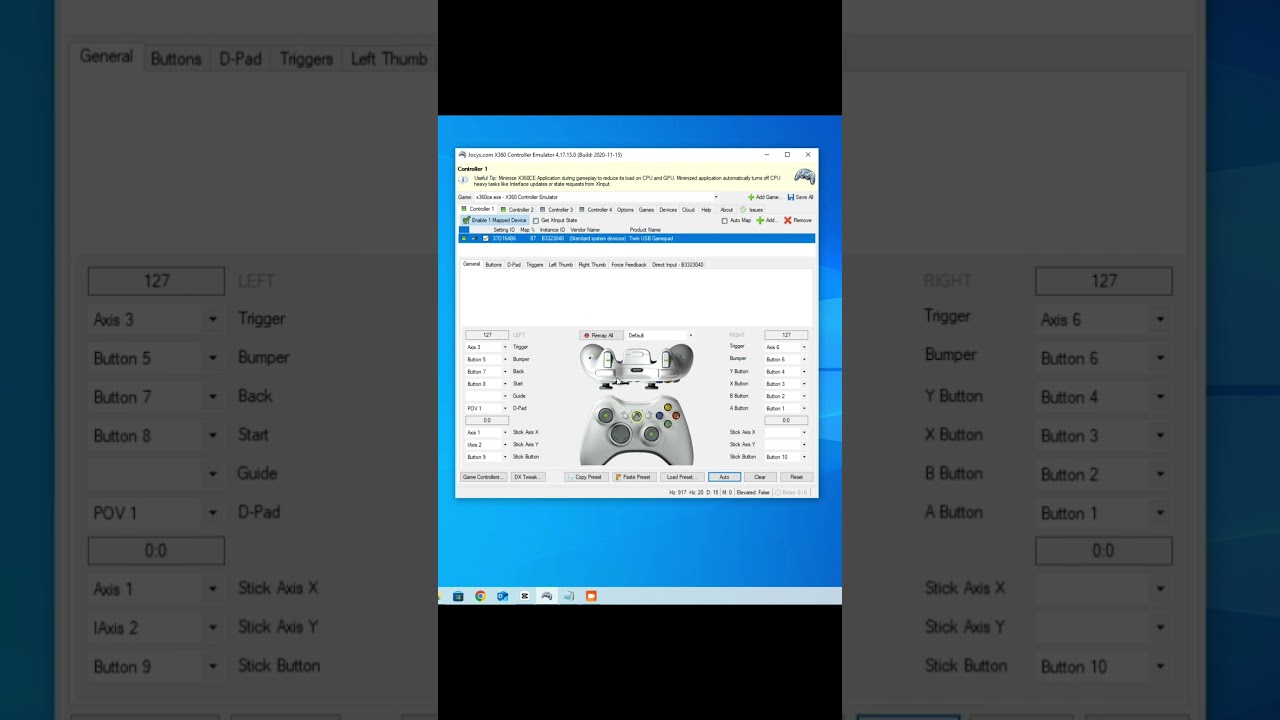The height and width of the screenshot is (720, 1280).
Task: Check the Get XInput State checkbox
Action: pyautogui.click(x=536, y=220)
